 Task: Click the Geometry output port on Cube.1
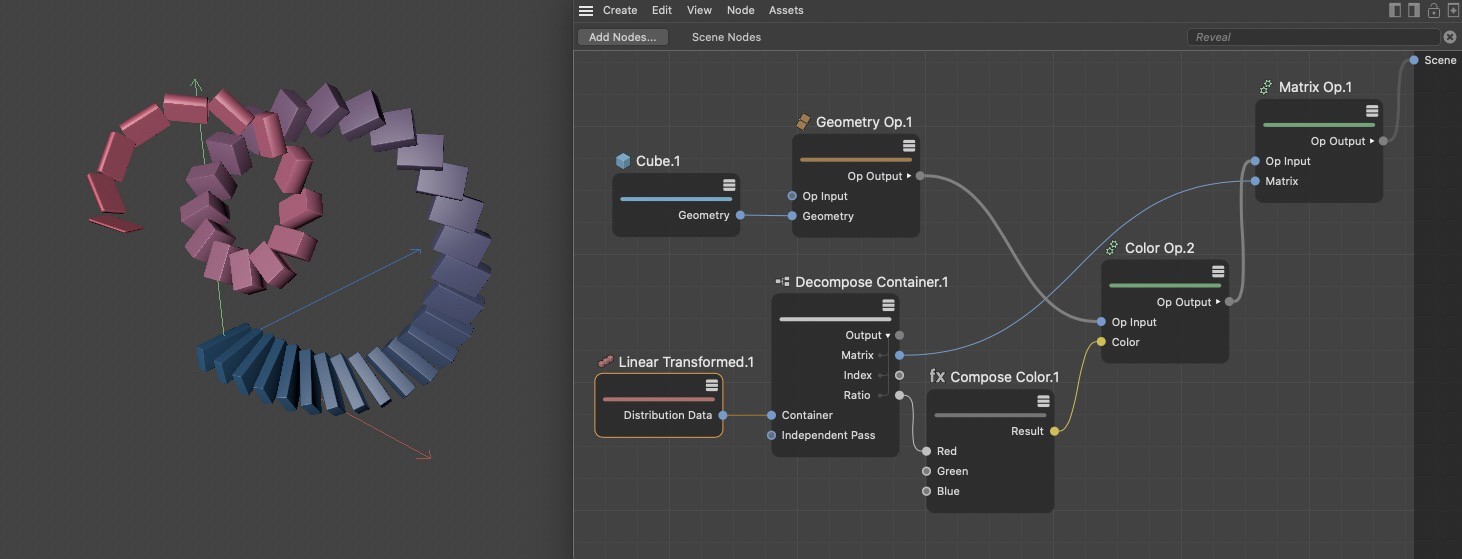740,215
